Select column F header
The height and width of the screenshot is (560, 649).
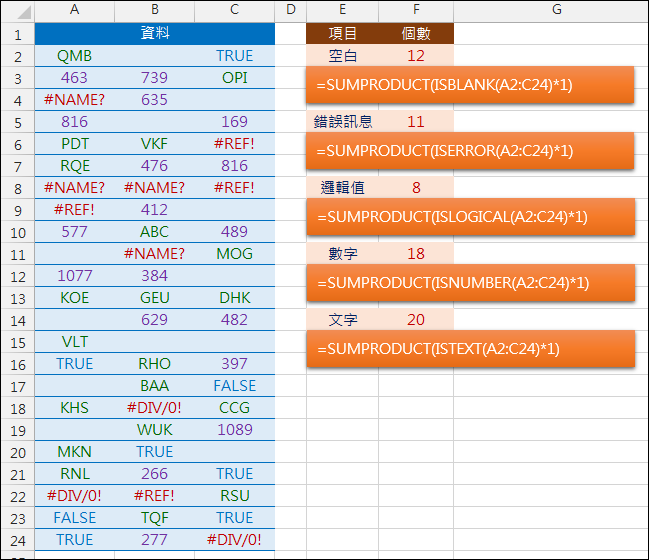click(416, 10)
